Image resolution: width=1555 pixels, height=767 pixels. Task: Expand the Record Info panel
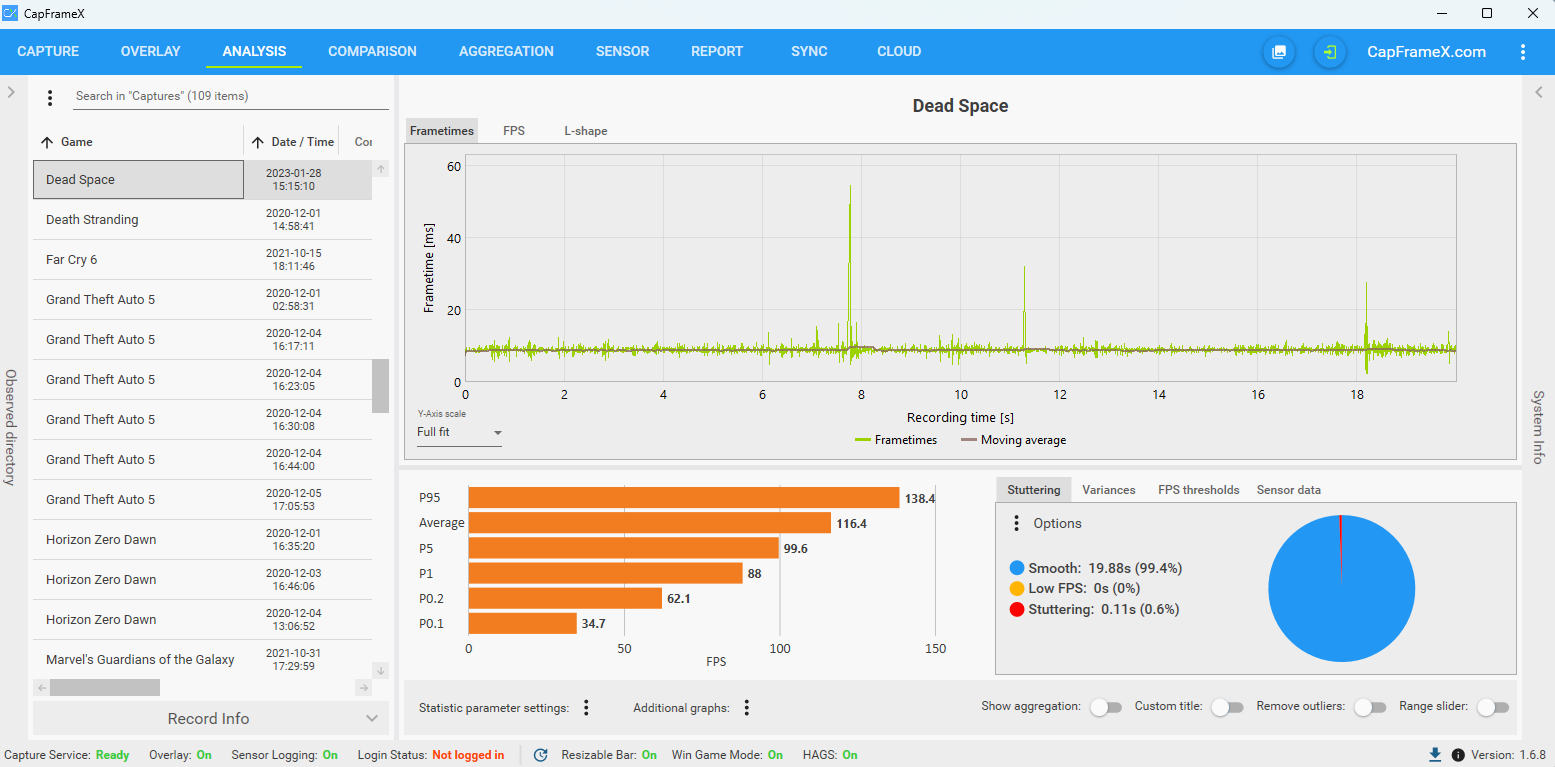point(209,718)
